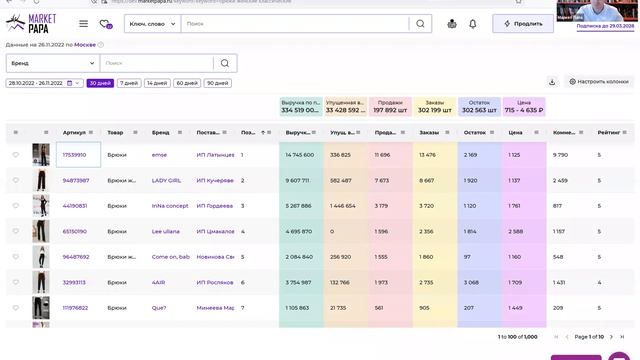
Task: Jump to last page arrow
Action: click(622, 337)
